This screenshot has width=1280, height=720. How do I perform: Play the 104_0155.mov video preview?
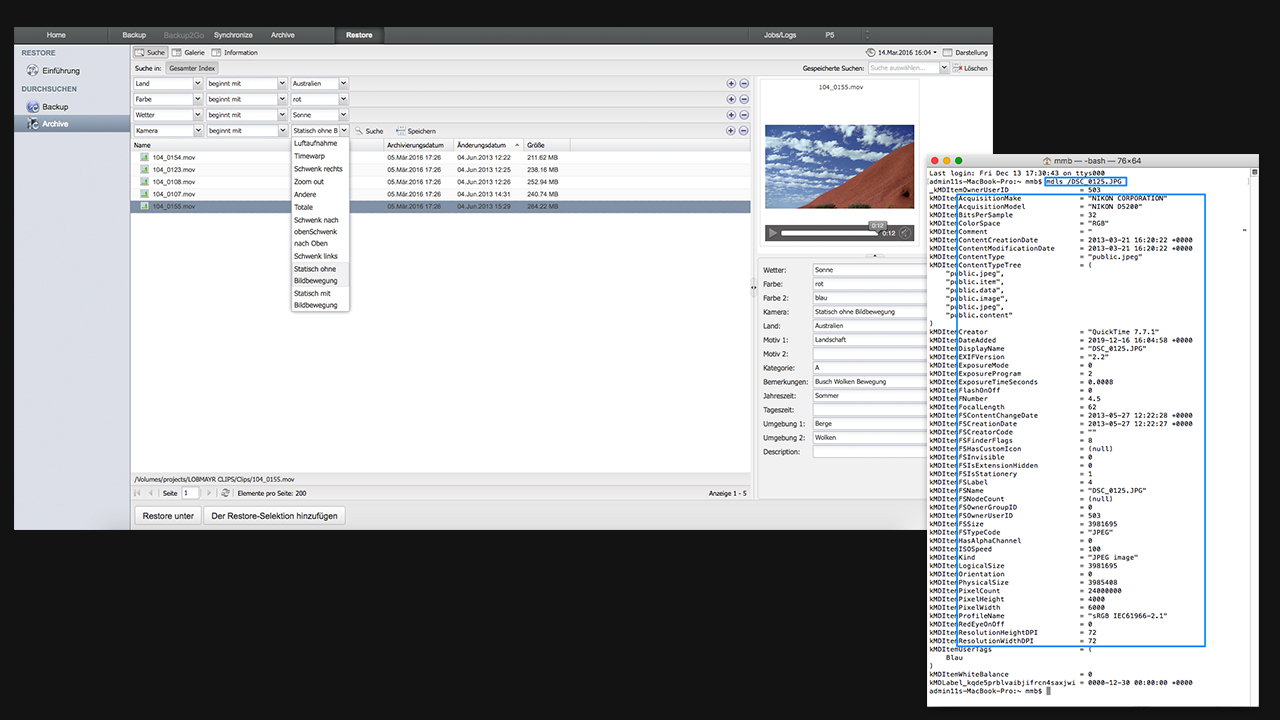(772, 233)
